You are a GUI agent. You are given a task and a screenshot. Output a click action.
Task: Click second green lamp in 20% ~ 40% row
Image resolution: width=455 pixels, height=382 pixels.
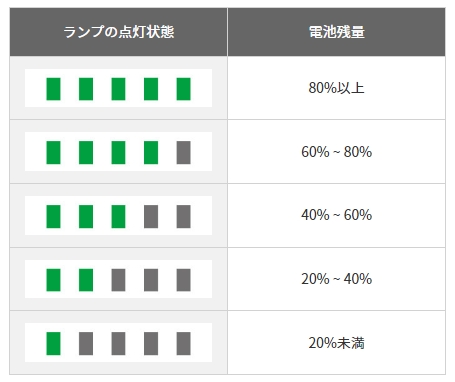[x=86, y=280]
